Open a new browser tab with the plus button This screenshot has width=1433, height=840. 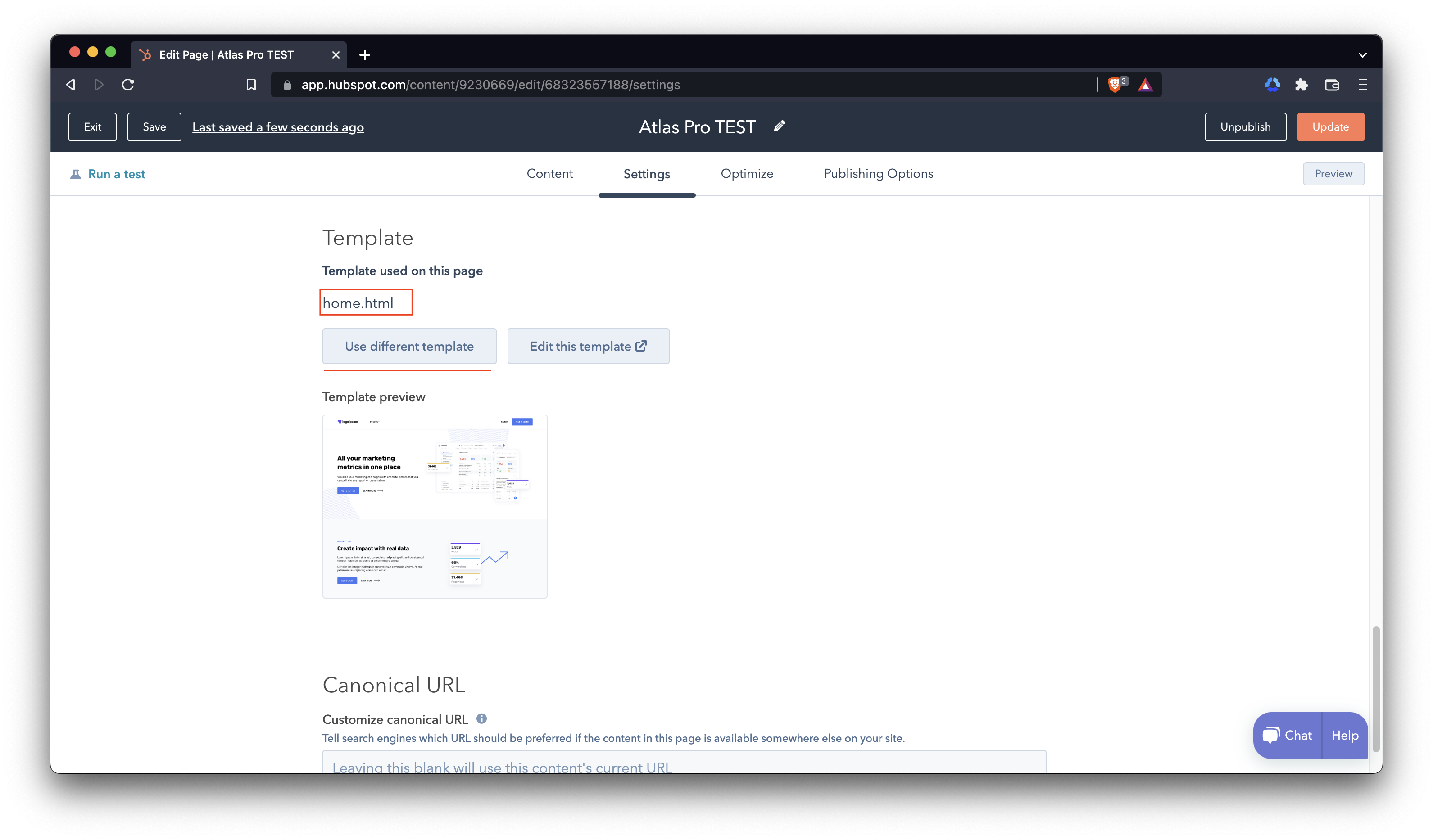point(365,54)
